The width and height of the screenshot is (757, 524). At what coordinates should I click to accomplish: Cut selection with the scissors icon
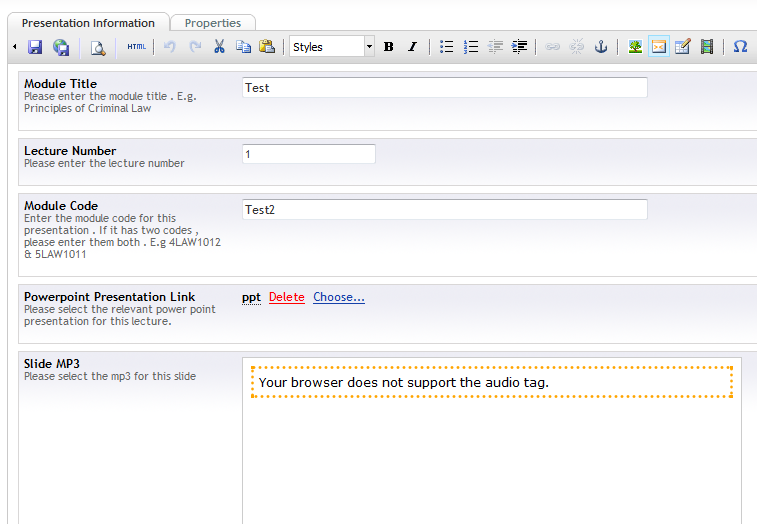(219, 47)
